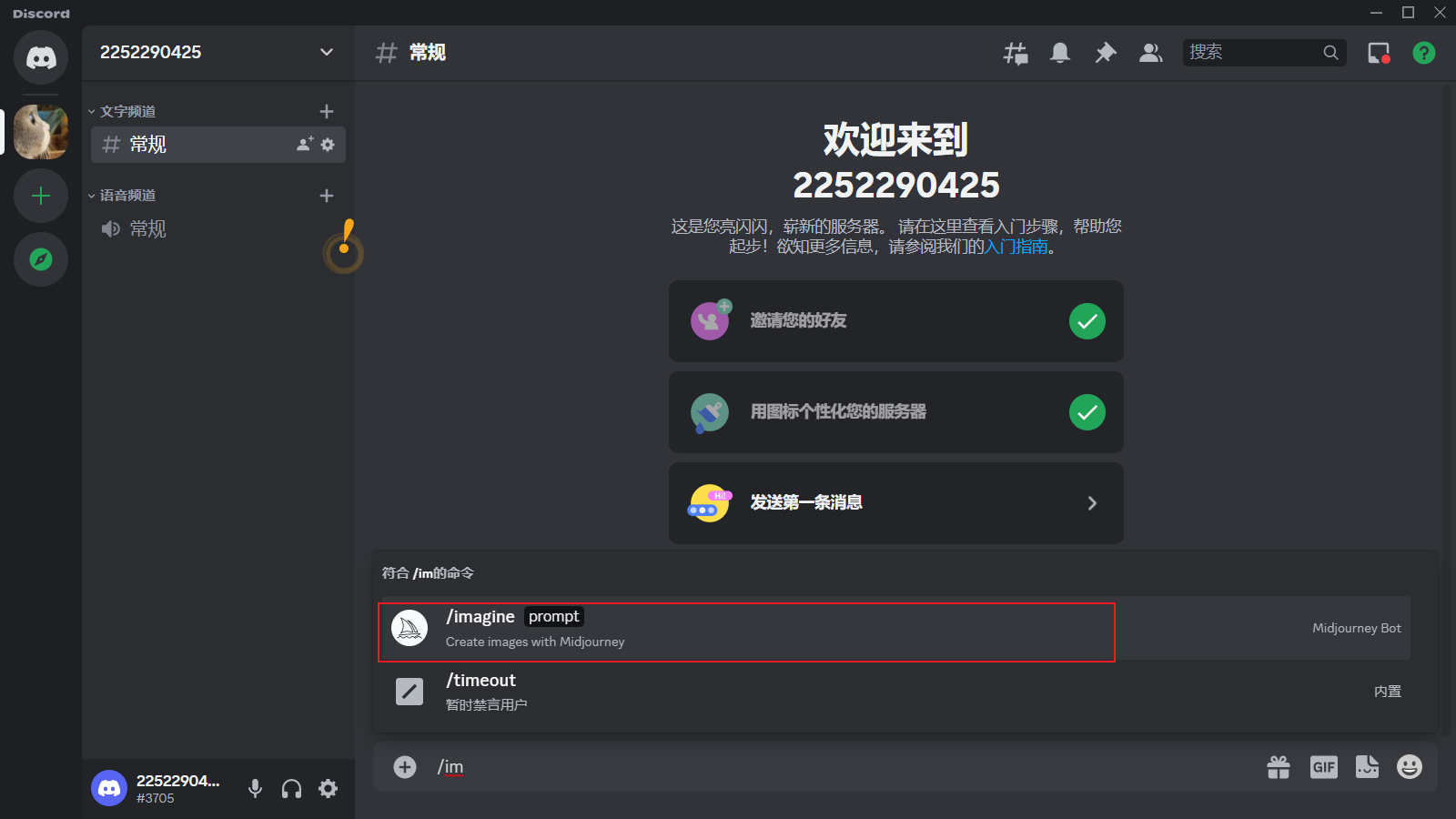
Task: Click 用图标个性化您的服务器 card
Action: point(896,412)
